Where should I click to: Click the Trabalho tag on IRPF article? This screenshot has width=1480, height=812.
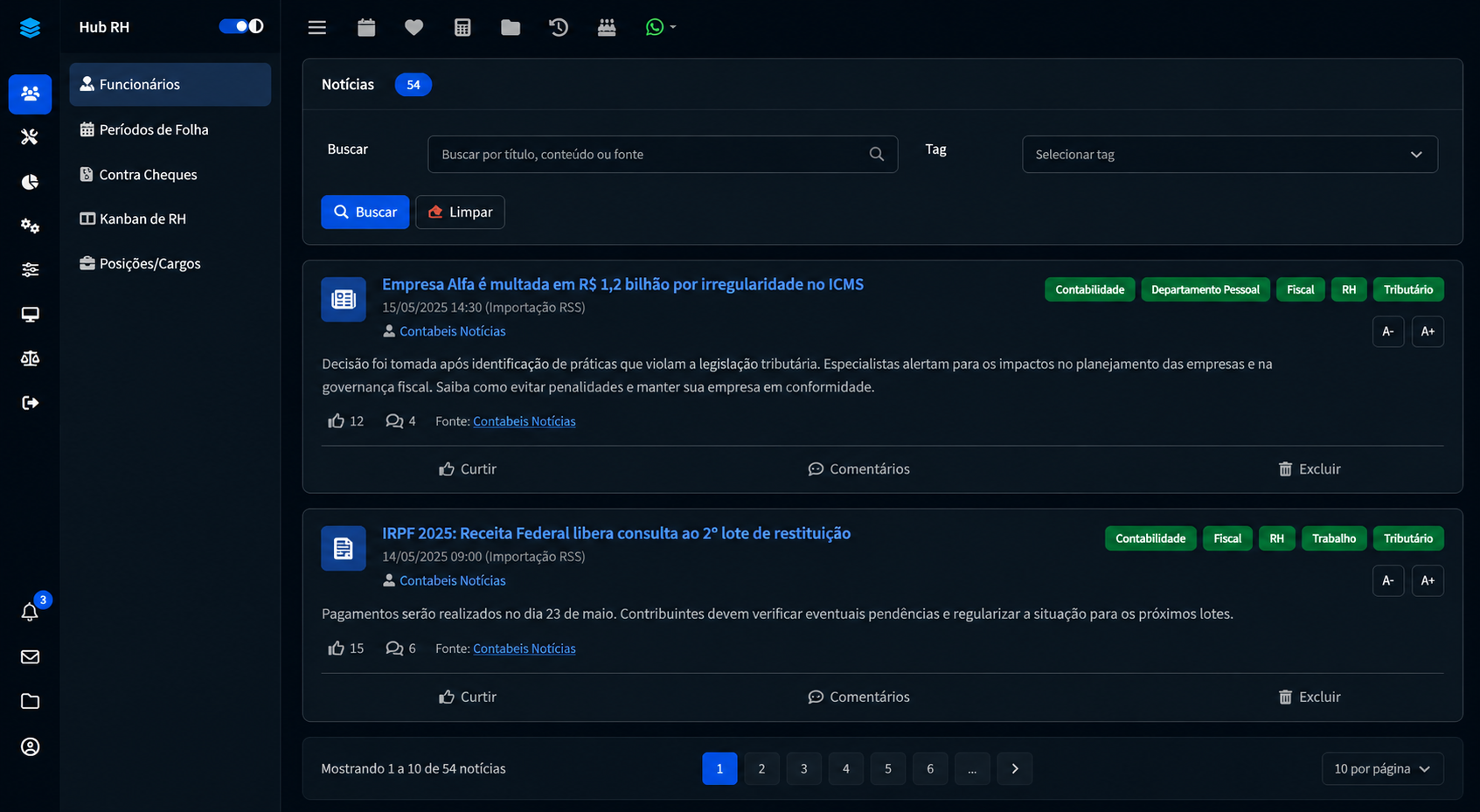(1333, 539)
